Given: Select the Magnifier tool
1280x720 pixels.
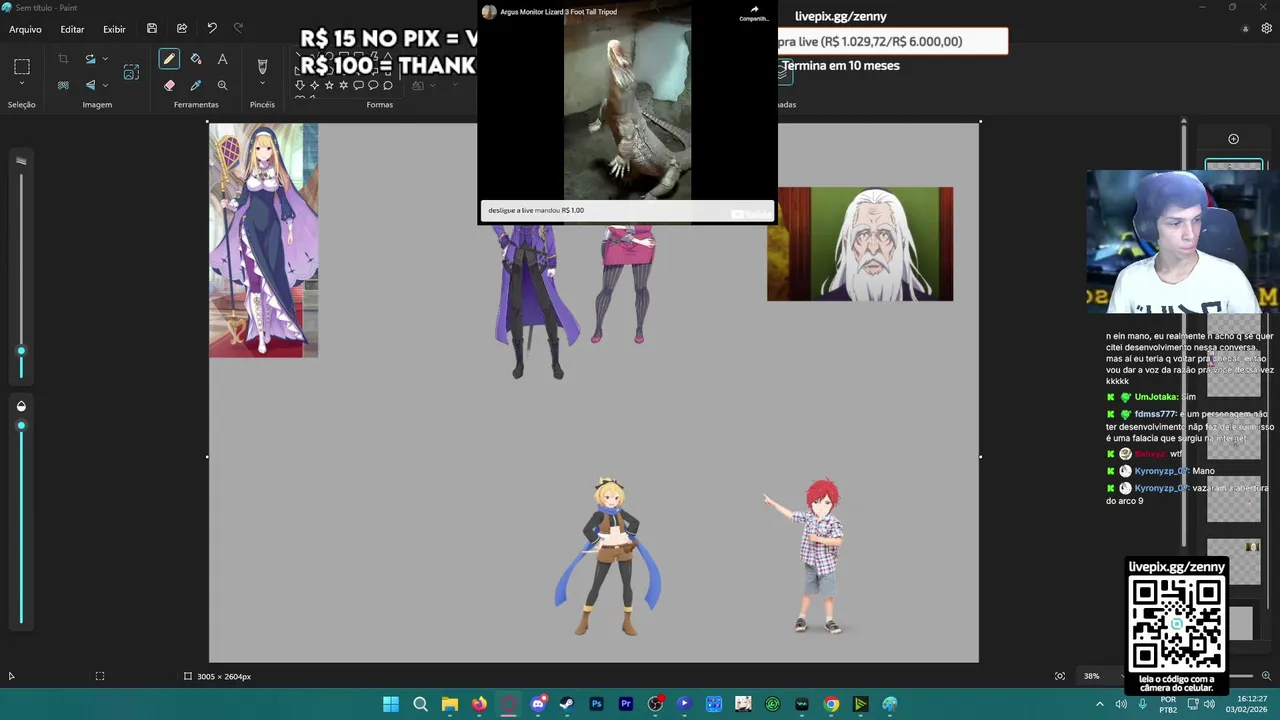Looking at the screenshot, I should click(222, 86).
